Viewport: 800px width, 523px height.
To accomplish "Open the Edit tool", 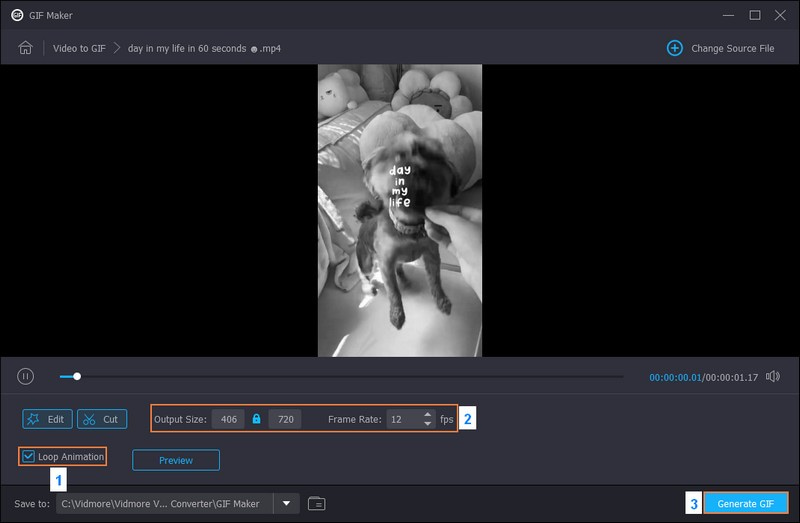I will point(47,419).
